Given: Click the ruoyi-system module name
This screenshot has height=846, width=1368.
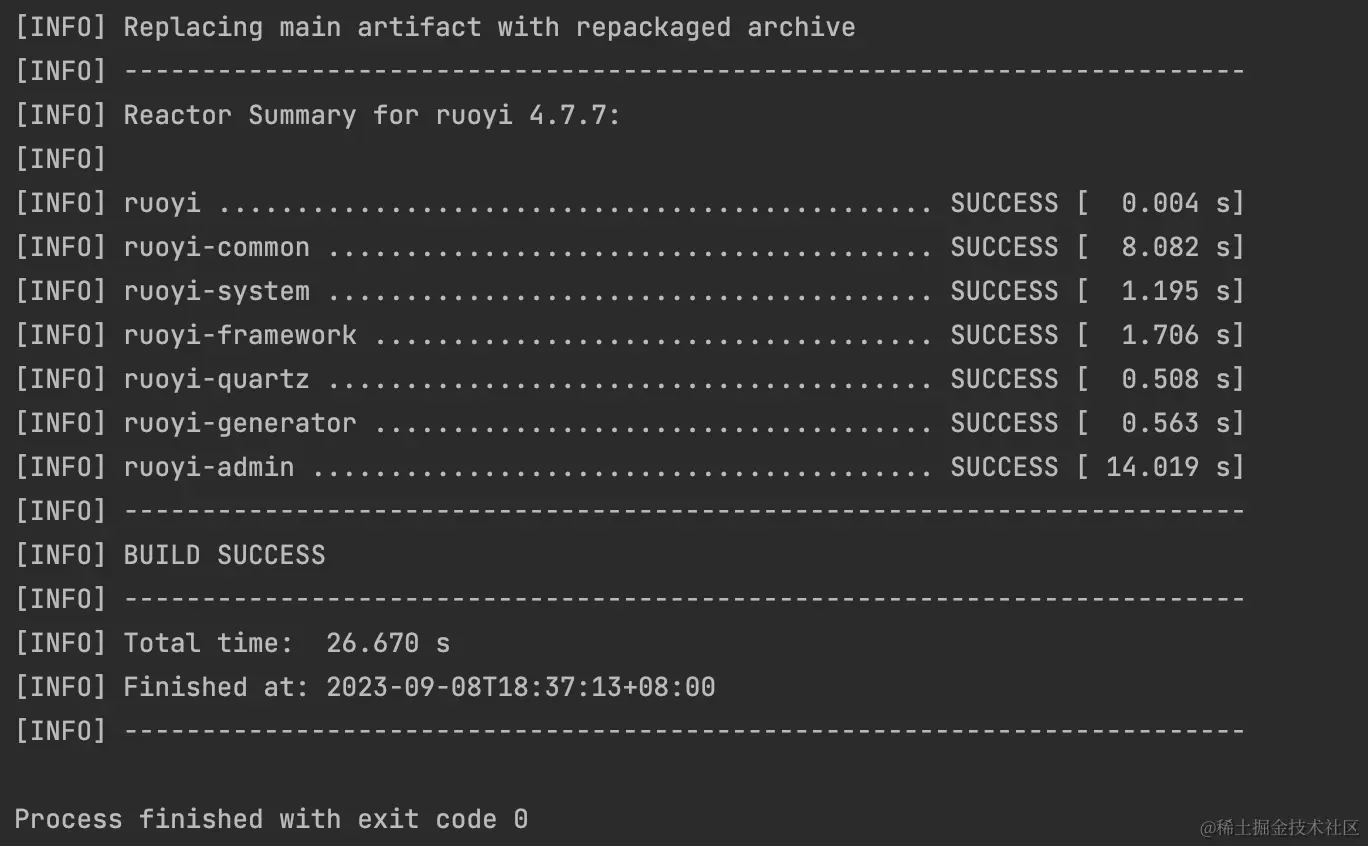Looking at the screenshot, I should click(216, 291).
